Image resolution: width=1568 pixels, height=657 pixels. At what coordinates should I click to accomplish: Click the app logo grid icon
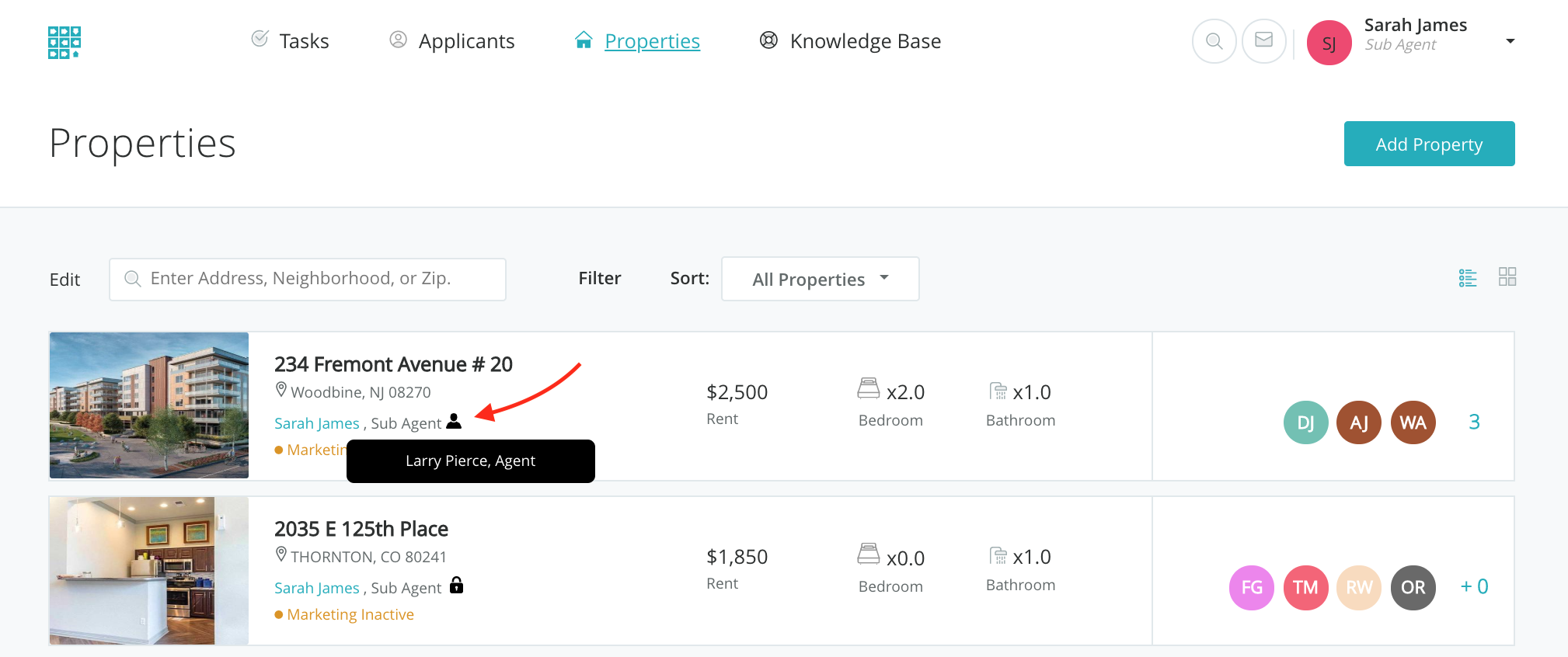click(64, 42)
